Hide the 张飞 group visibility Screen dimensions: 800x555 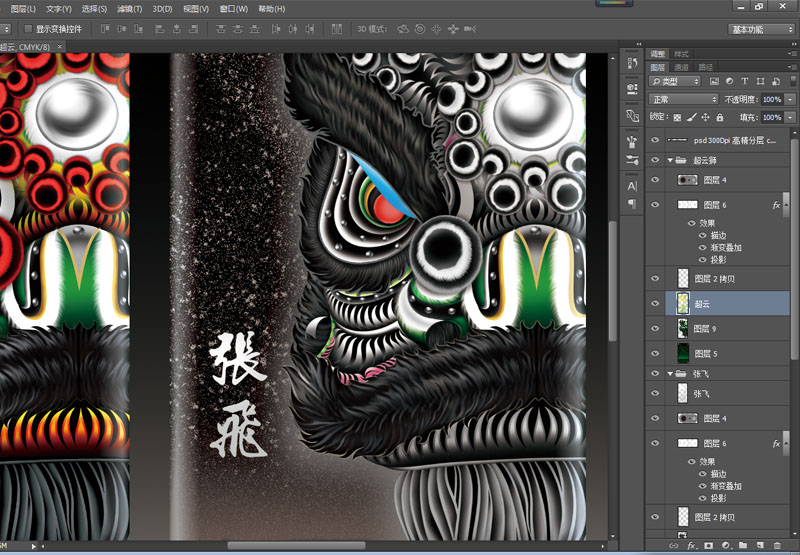tap(656, 373)
